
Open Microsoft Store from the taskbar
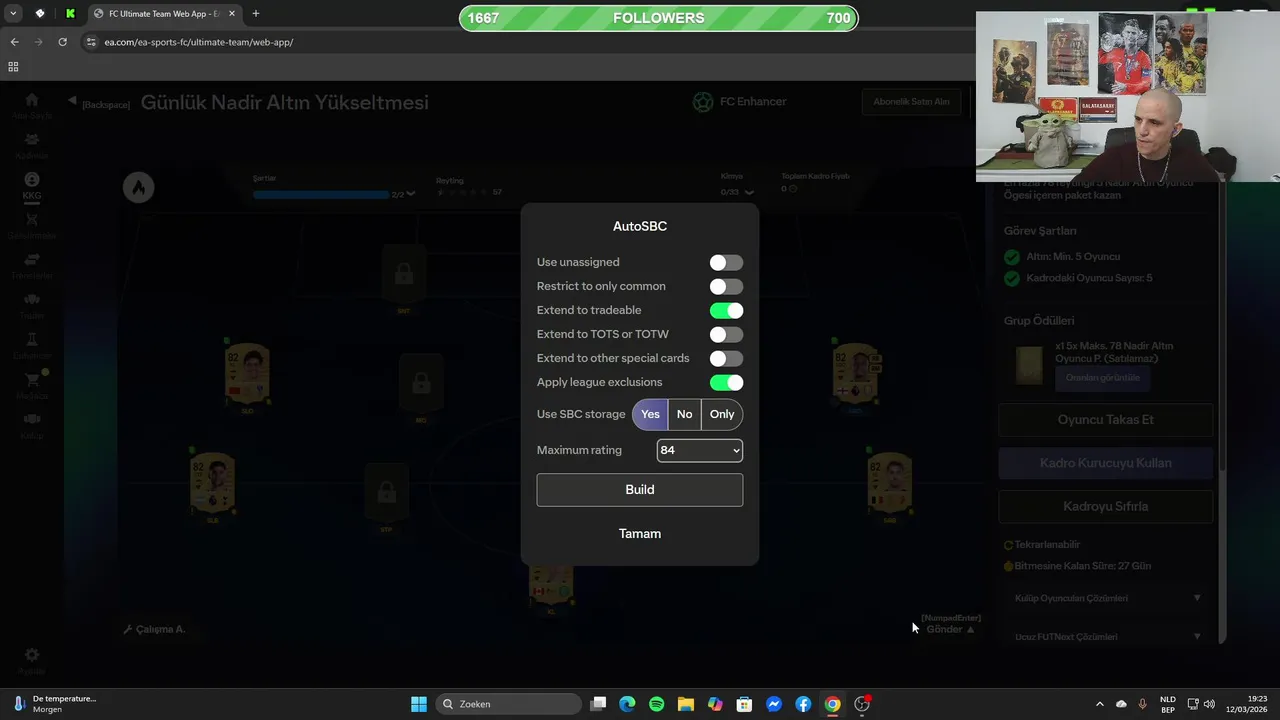point(744,704)
